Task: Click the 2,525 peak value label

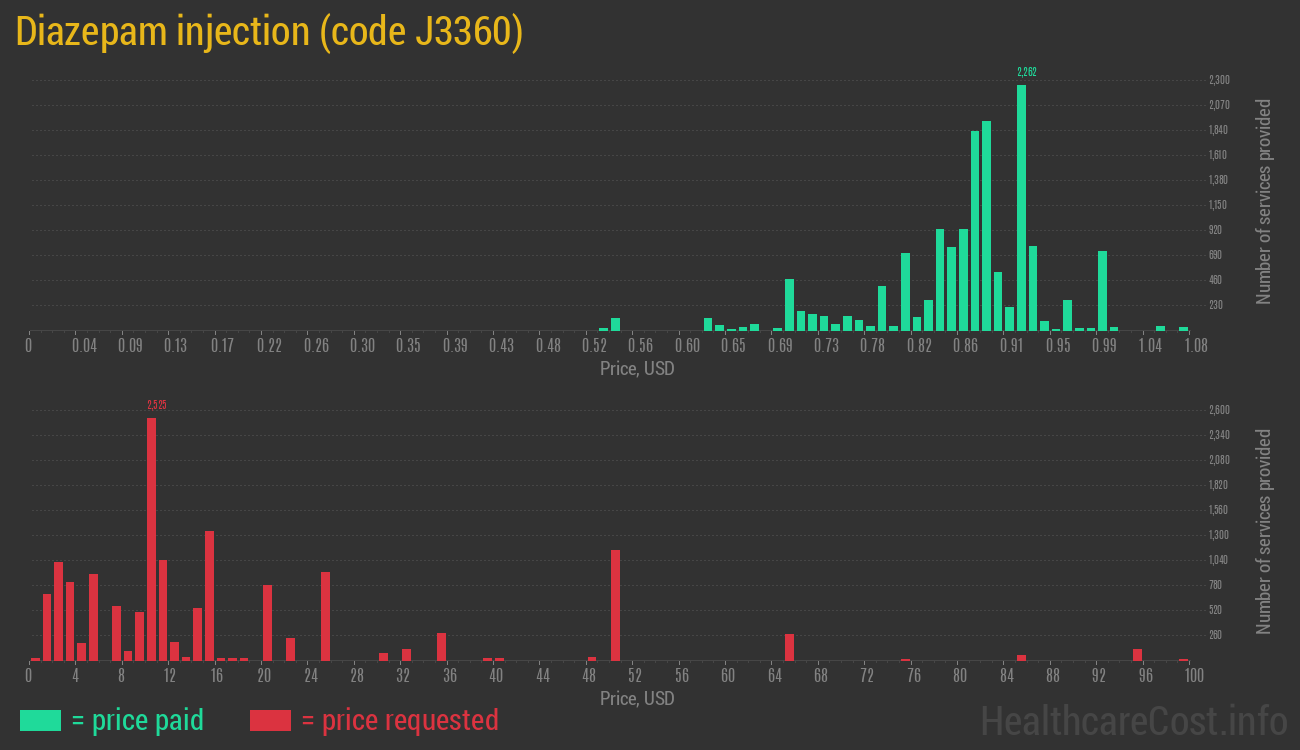Action: click(156, 405)
